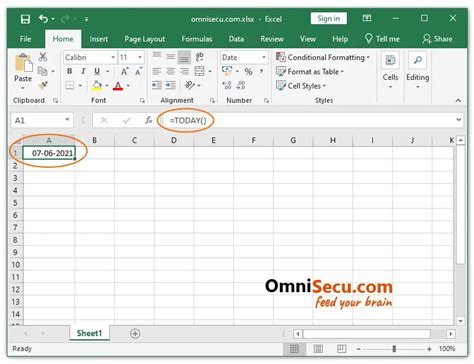Open Conditional Formatting menu

coord(323,57)
